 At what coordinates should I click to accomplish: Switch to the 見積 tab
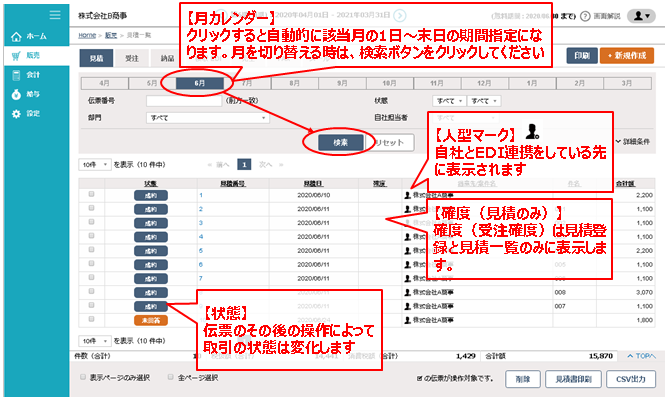coord(97,58)
